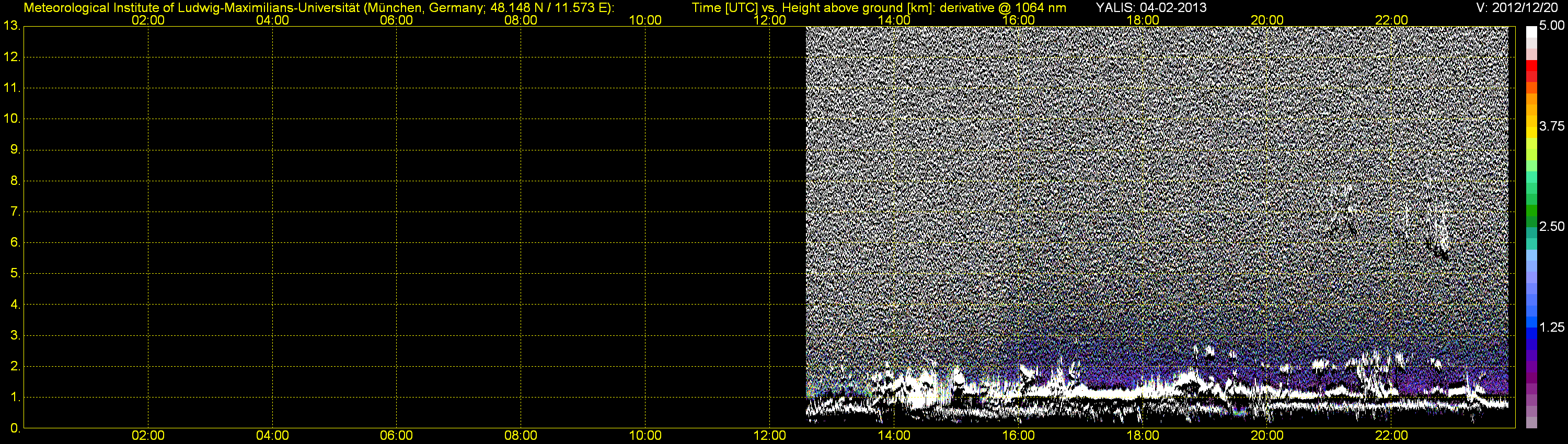
Task: Click the 3.75 colorbar scale value
Action: 1552,126
